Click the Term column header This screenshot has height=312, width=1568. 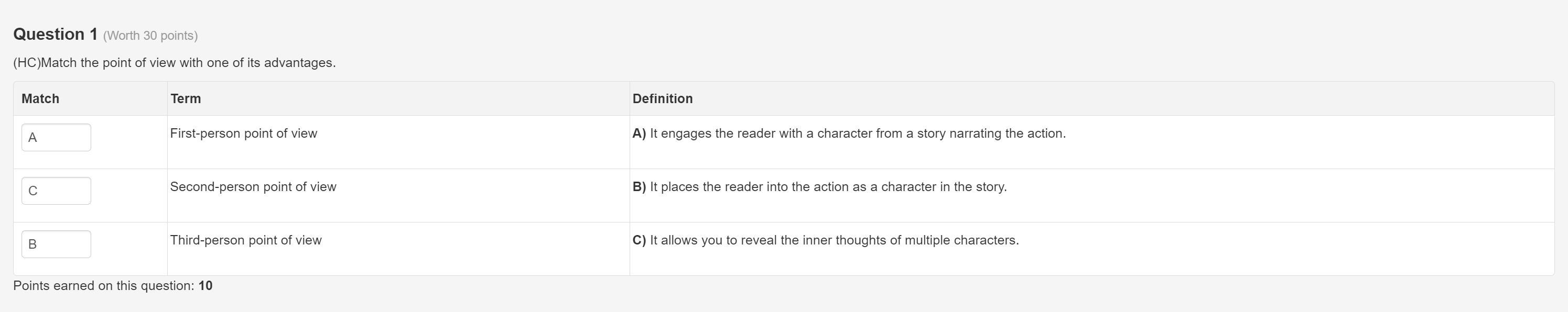[x=186, y=98]
